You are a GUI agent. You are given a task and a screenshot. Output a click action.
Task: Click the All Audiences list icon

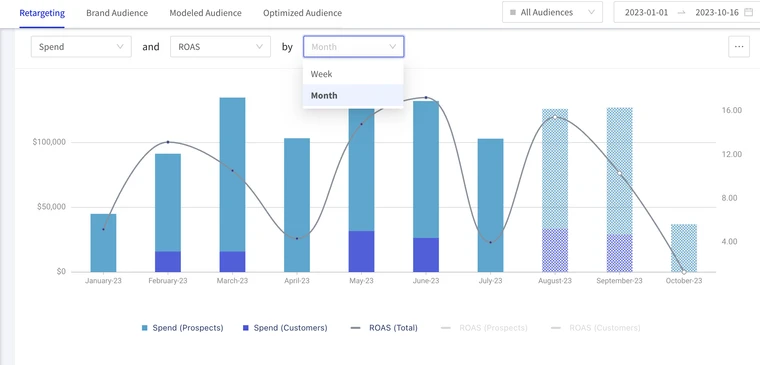513,13
